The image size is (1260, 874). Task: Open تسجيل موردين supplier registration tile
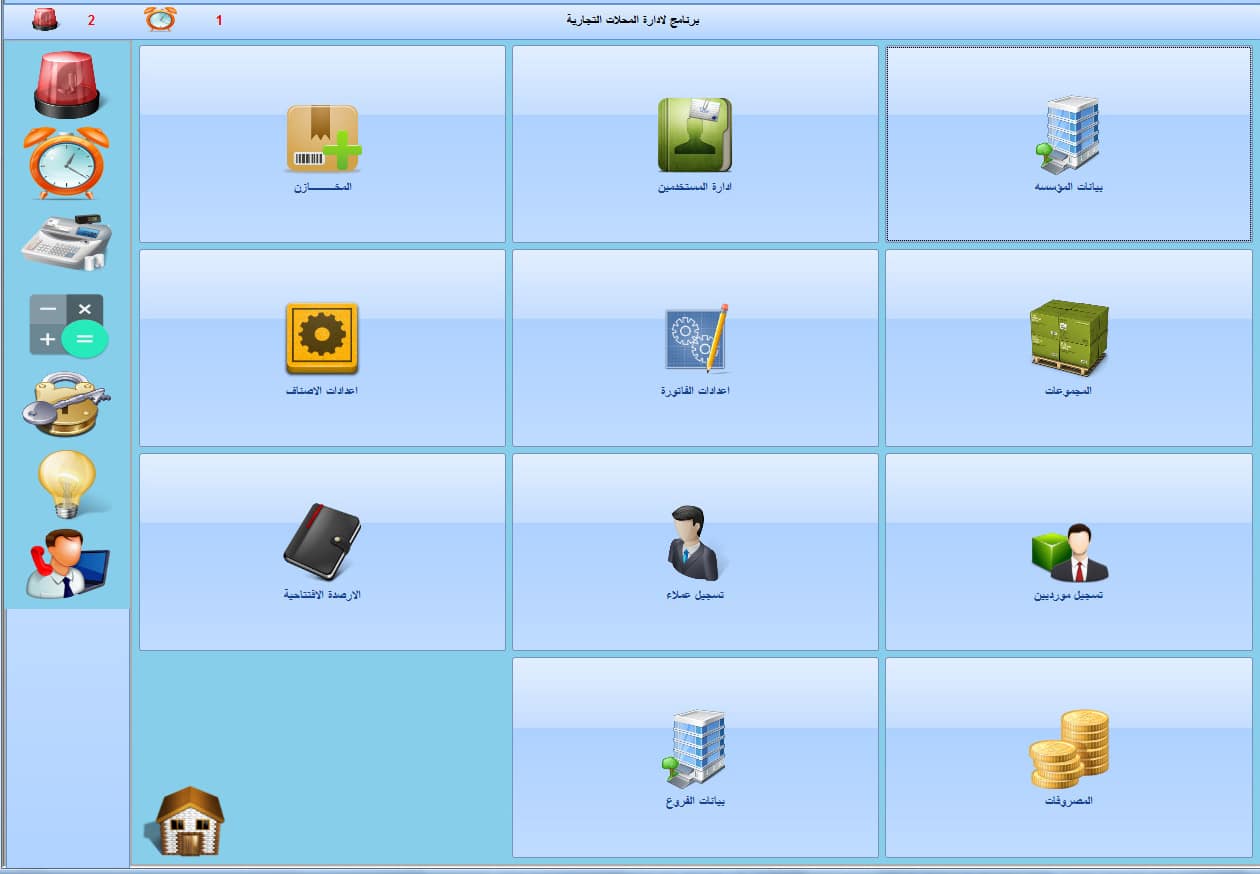coord(1068,552)
